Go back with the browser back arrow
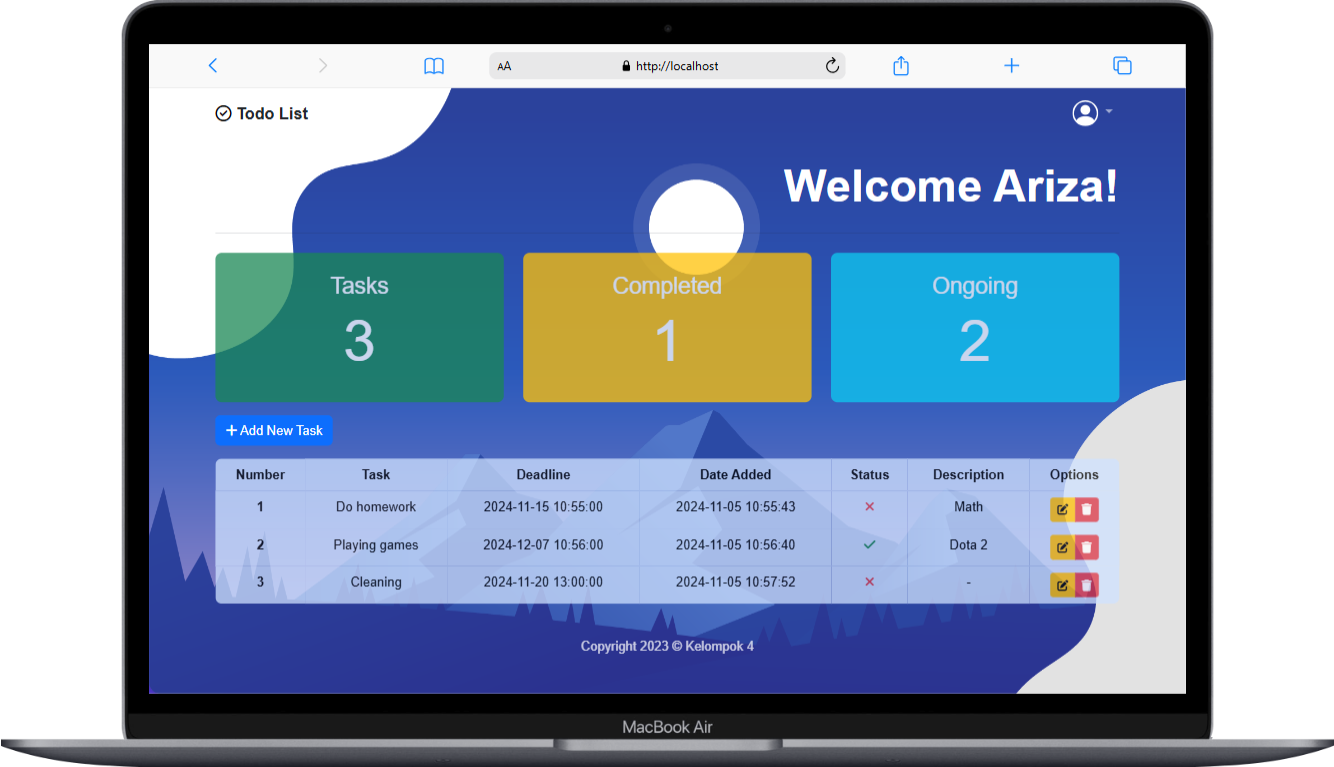This screenshot has height=767, width=1334. tap(213, 66)
